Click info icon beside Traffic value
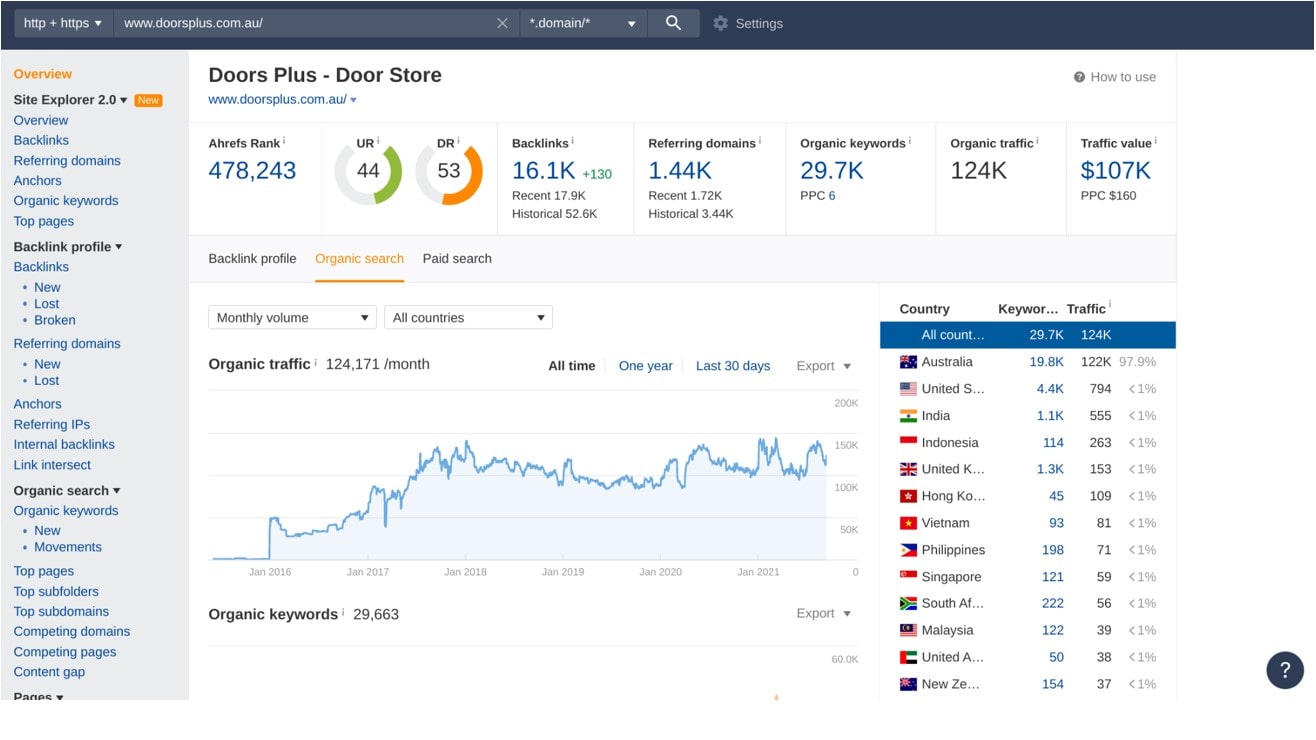 1156,141
